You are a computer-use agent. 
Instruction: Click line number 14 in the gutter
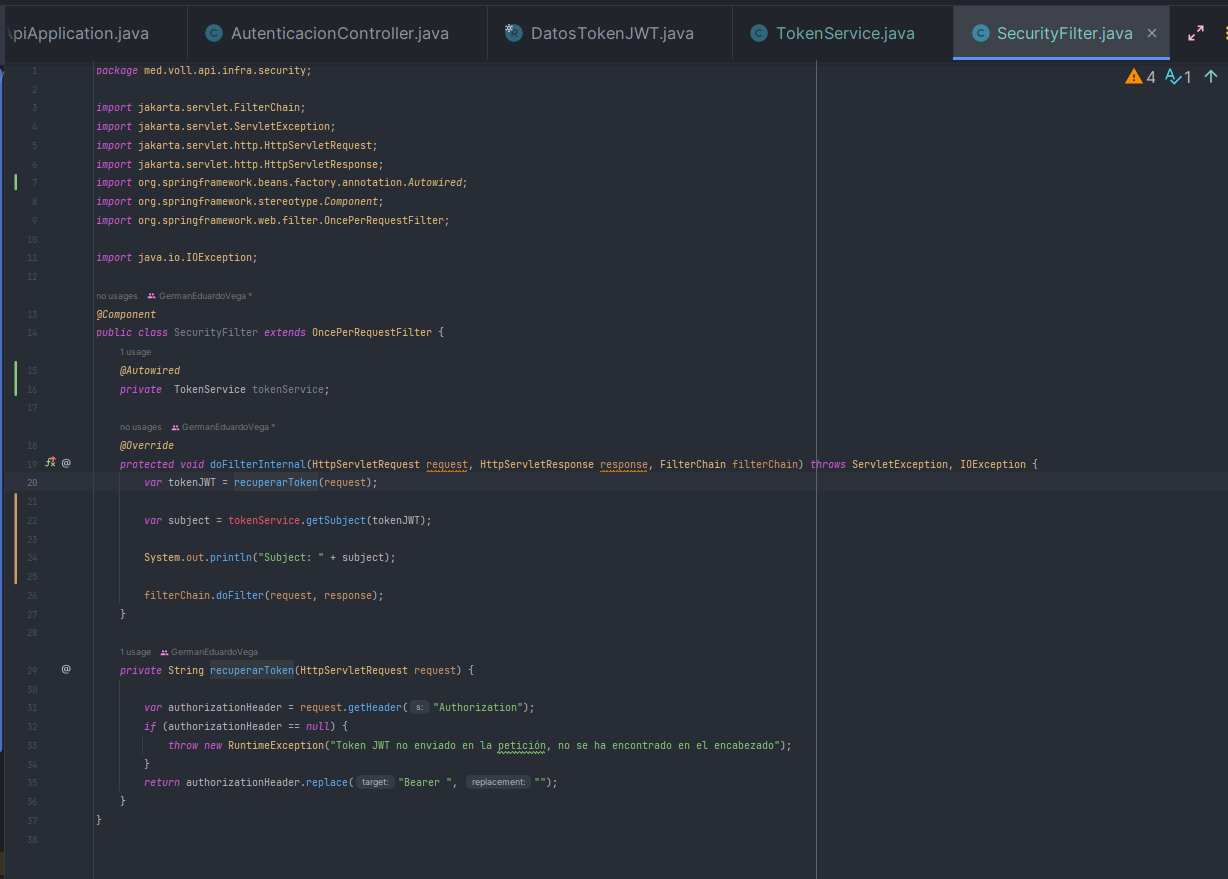33,332
